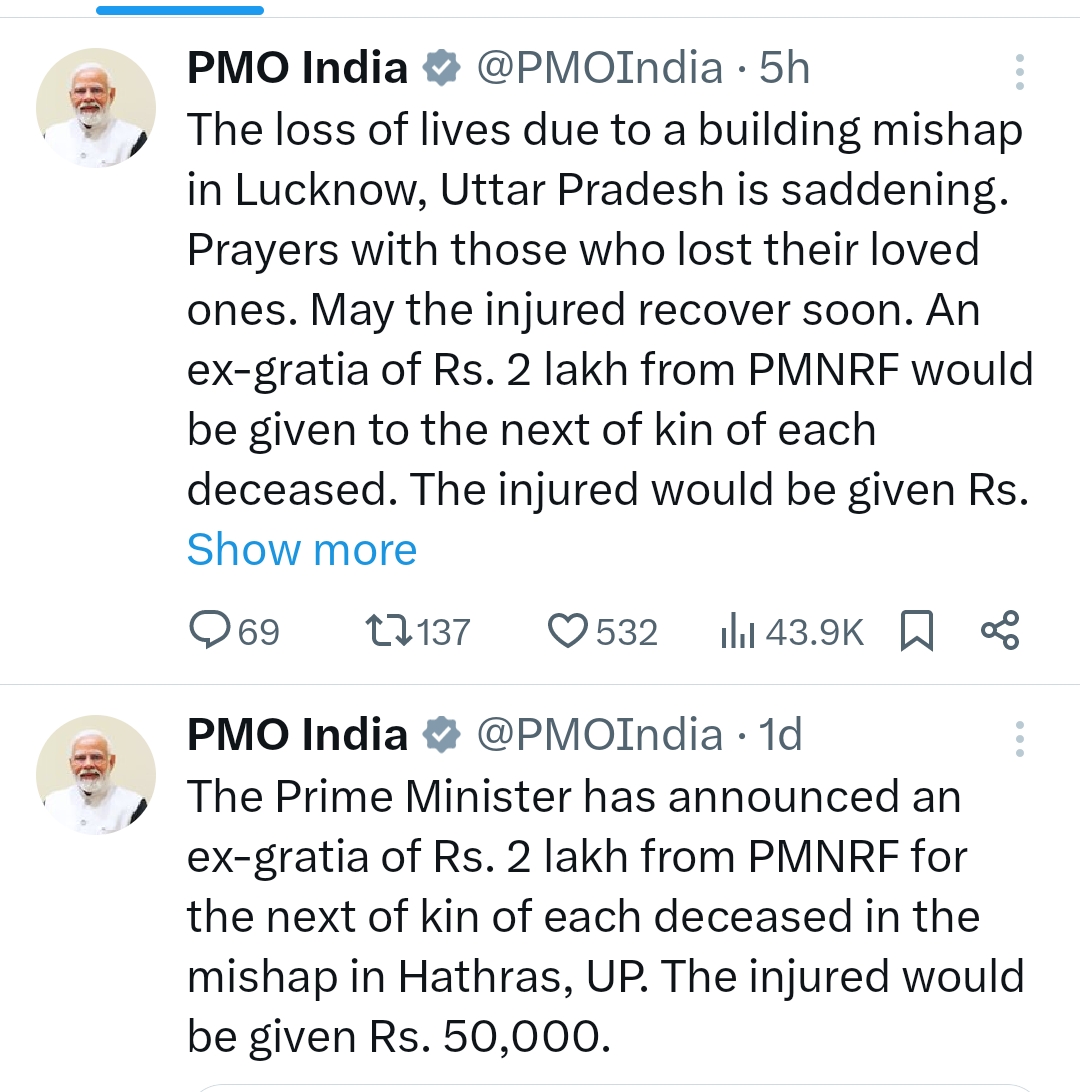Click the verified badge on first tweet
Viewport: 1080px width, 1092px height.
pyautogui.click(x=440, y=69)
